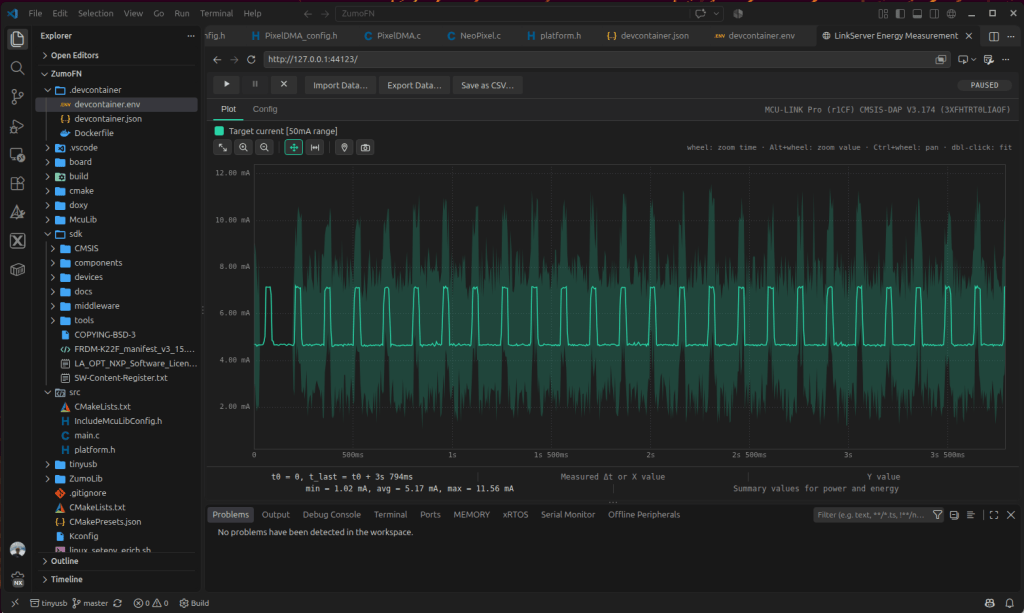1024x613 pixels.
Task: Open the Terminal menu
Action: click(216, 13)
